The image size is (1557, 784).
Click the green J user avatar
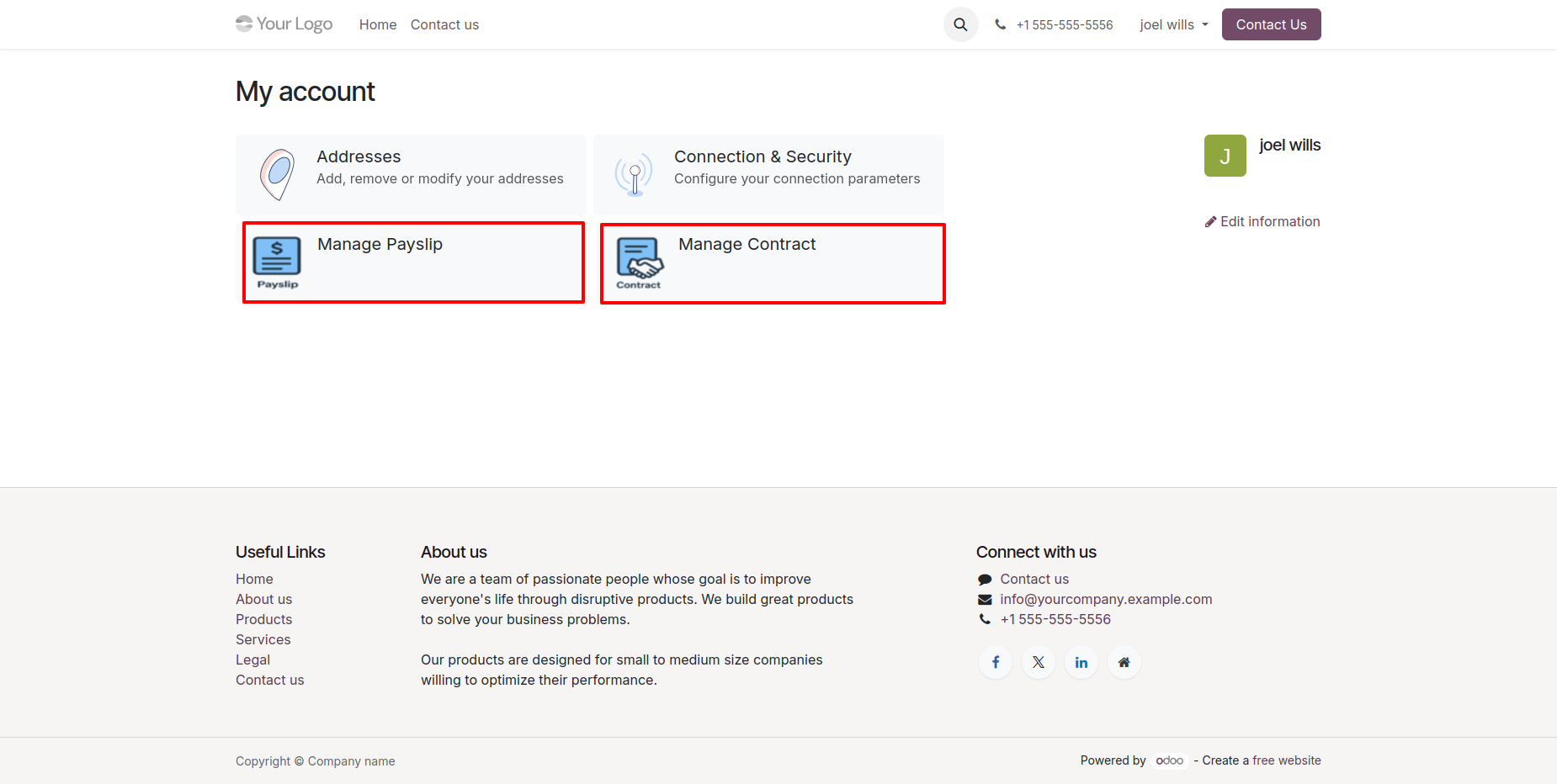coord(1225,156)
